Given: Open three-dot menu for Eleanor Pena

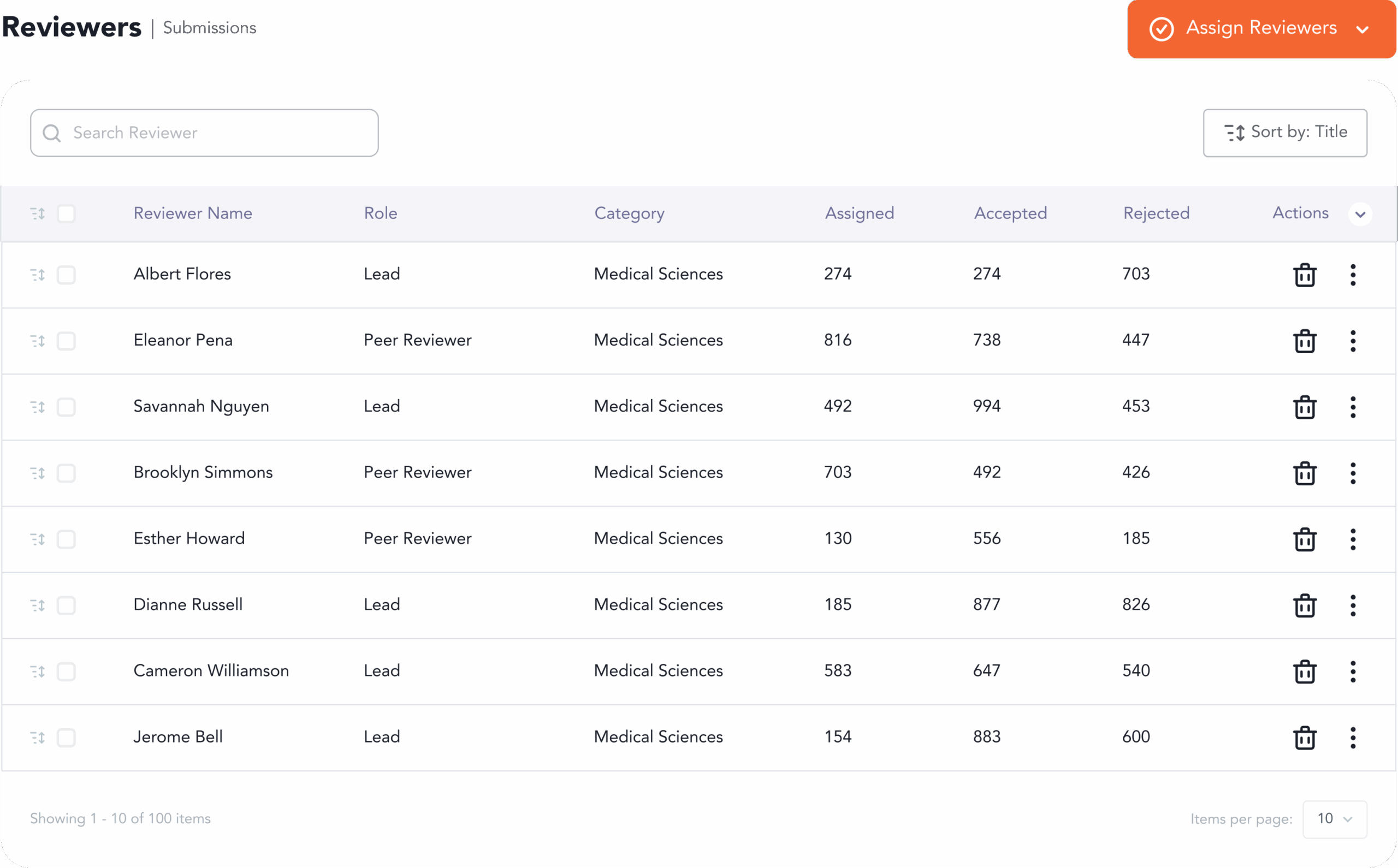Looking at the screenshot, I should pyautogui.click(x=1353, y=341).
